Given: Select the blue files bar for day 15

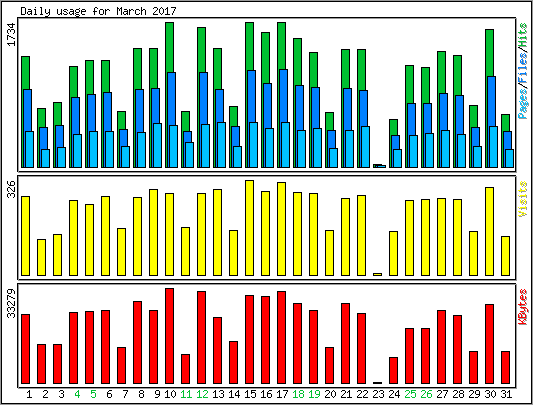Looking at the screenshot, I should click(252, 96).
